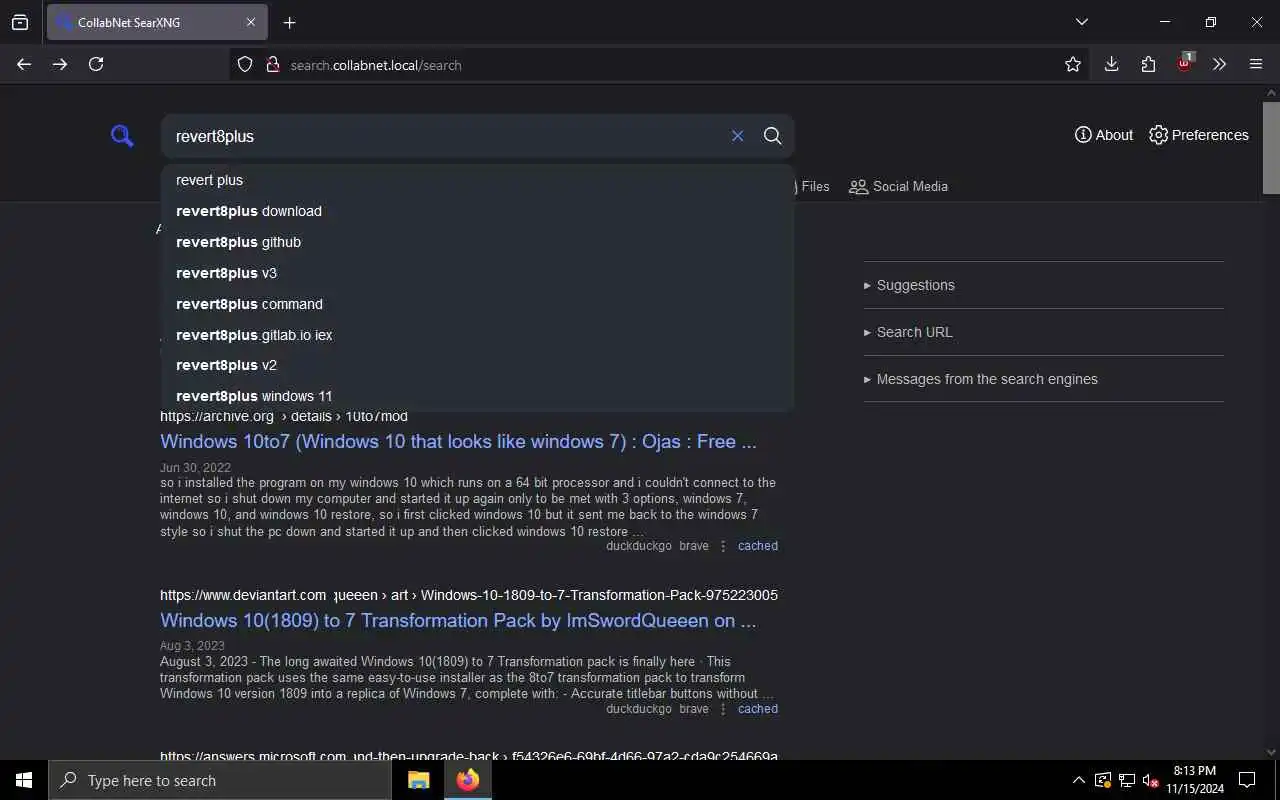
Task: Choose suggestion "revert8plus github"
Action: pyautogui.click(x=477, y=242)
